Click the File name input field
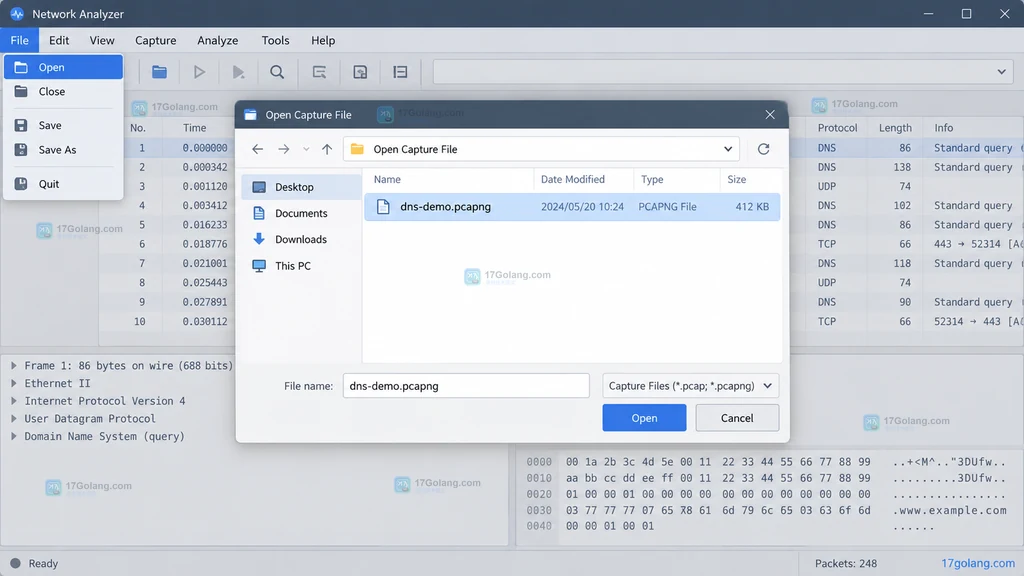 (x=466, y=386)
